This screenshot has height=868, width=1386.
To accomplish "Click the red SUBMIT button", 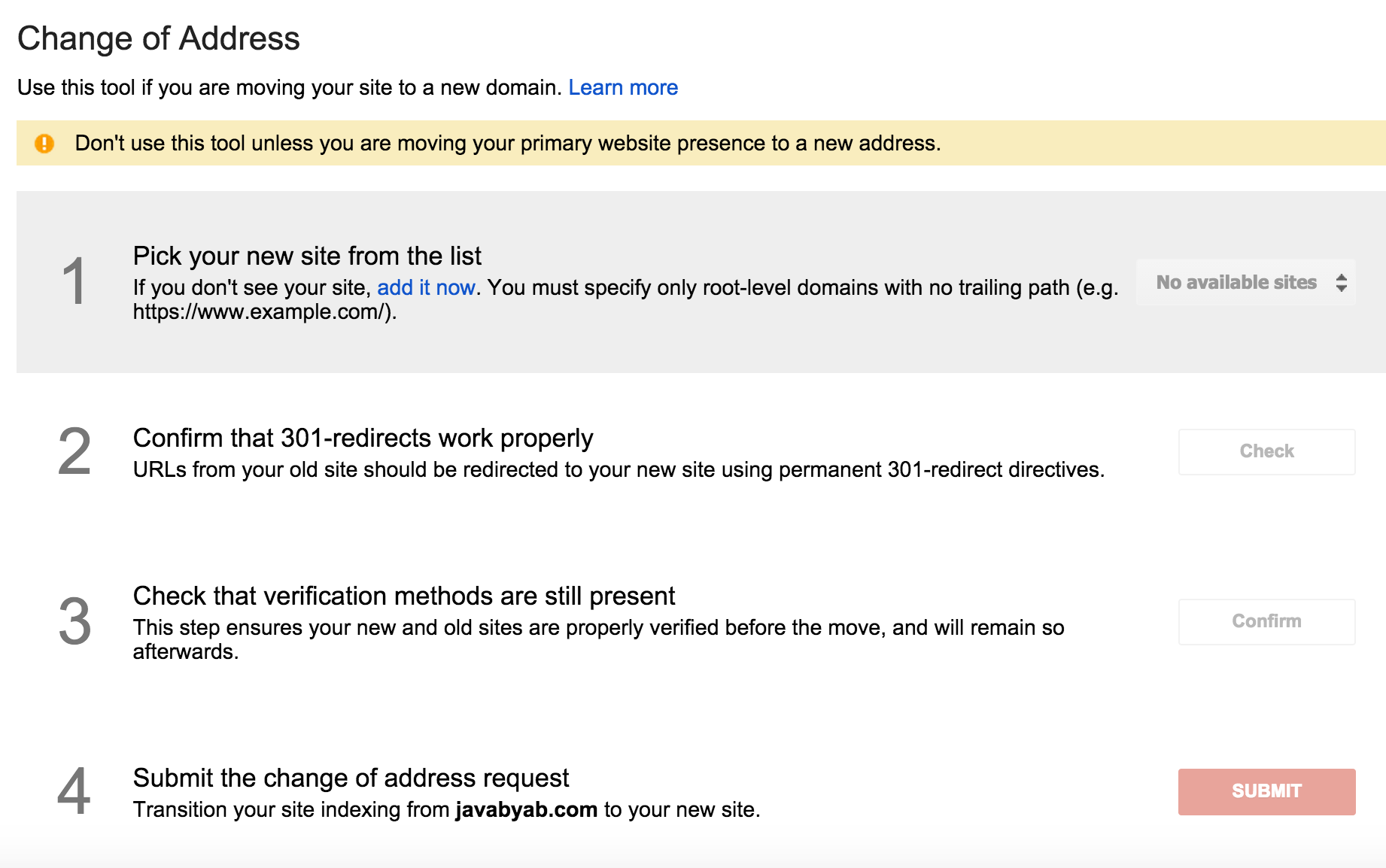I will click(1266, 791).
